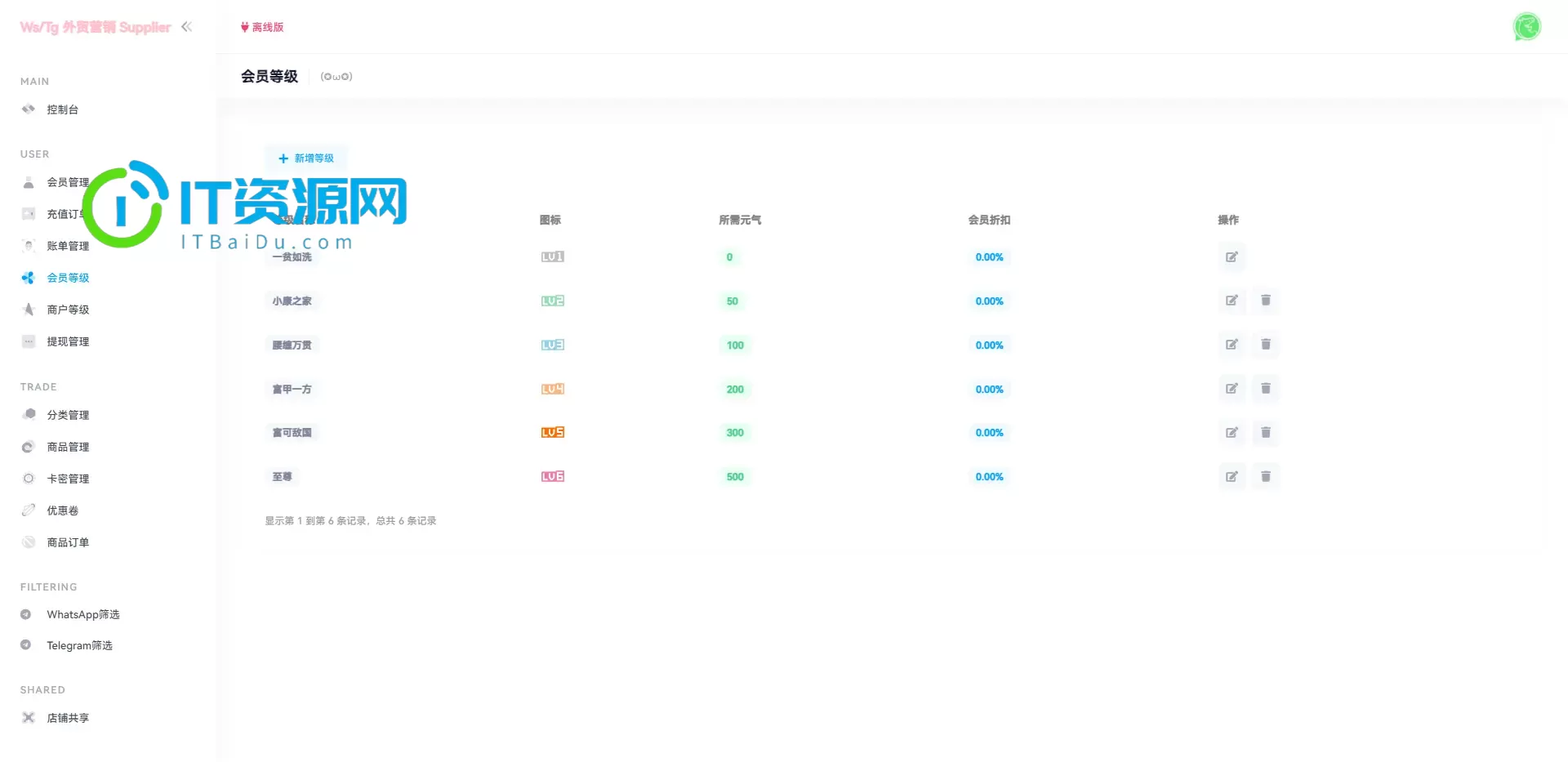
Task: Open 商品管理 page
Action: coord(68,447)
